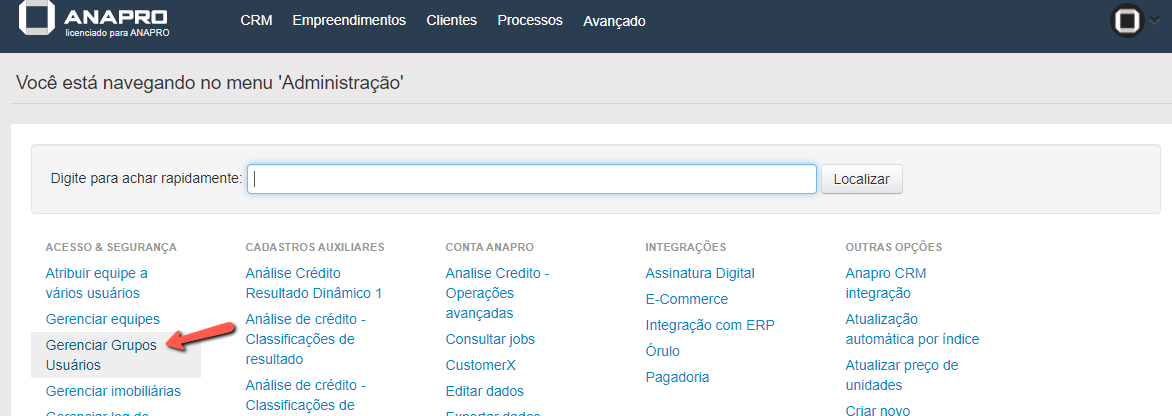This screenshot has height=416, width=1172.
Task: Open the Empreendimentos menu
Action: (349, 21)
